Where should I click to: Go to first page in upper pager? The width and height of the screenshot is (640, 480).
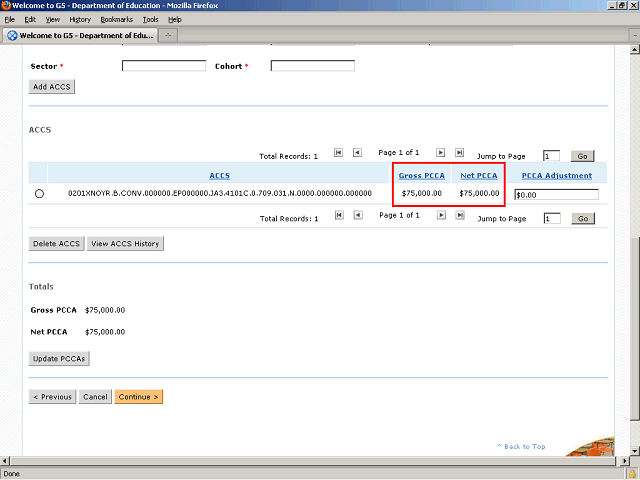click(338, 153)
